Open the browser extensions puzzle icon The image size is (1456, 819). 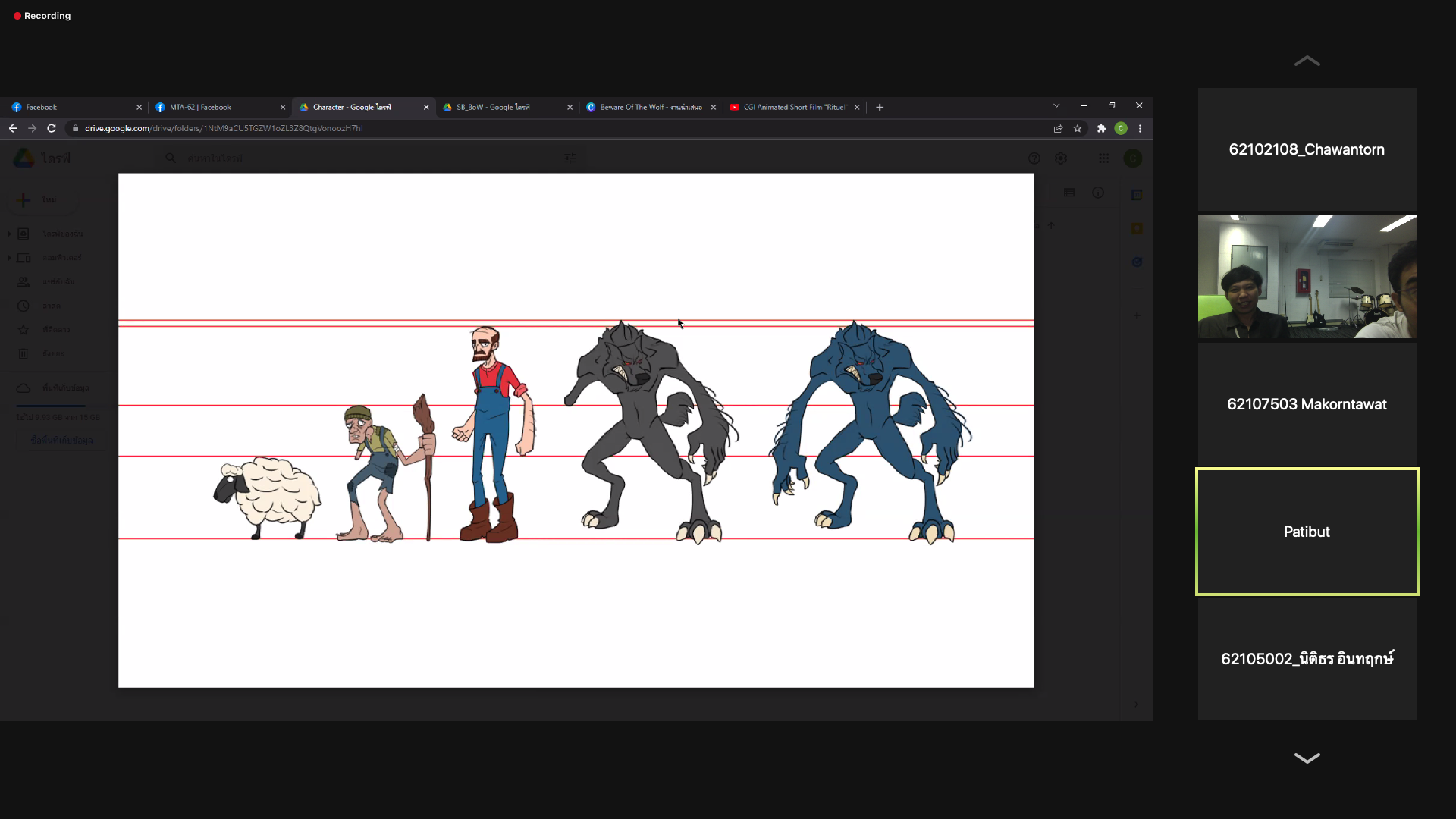(1101, 128)
